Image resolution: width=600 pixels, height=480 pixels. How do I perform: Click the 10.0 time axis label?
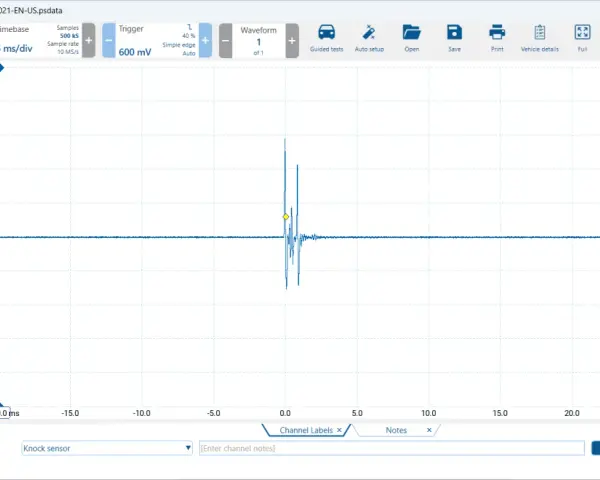click(429, 413)
